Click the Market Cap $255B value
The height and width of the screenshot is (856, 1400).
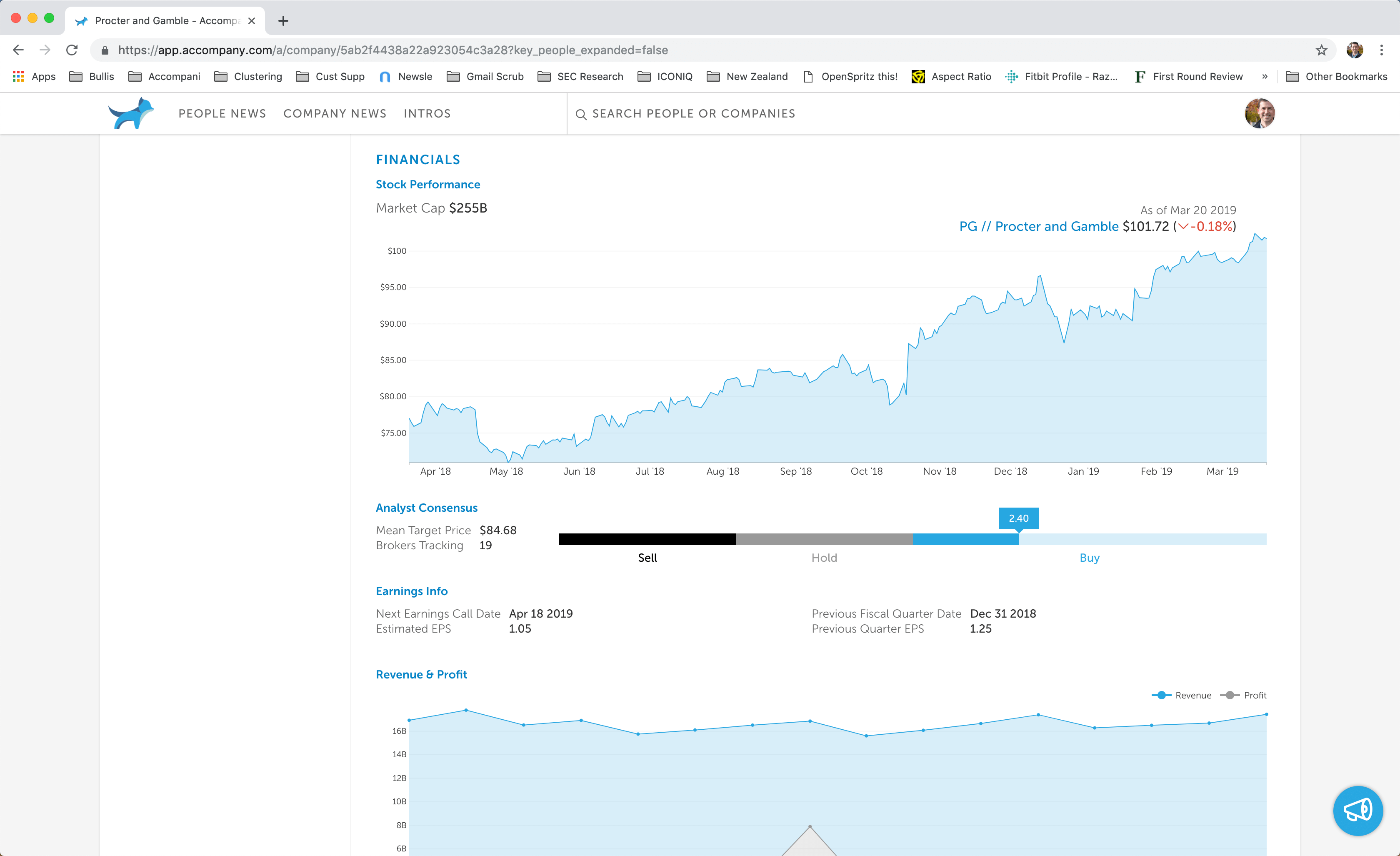467,208
